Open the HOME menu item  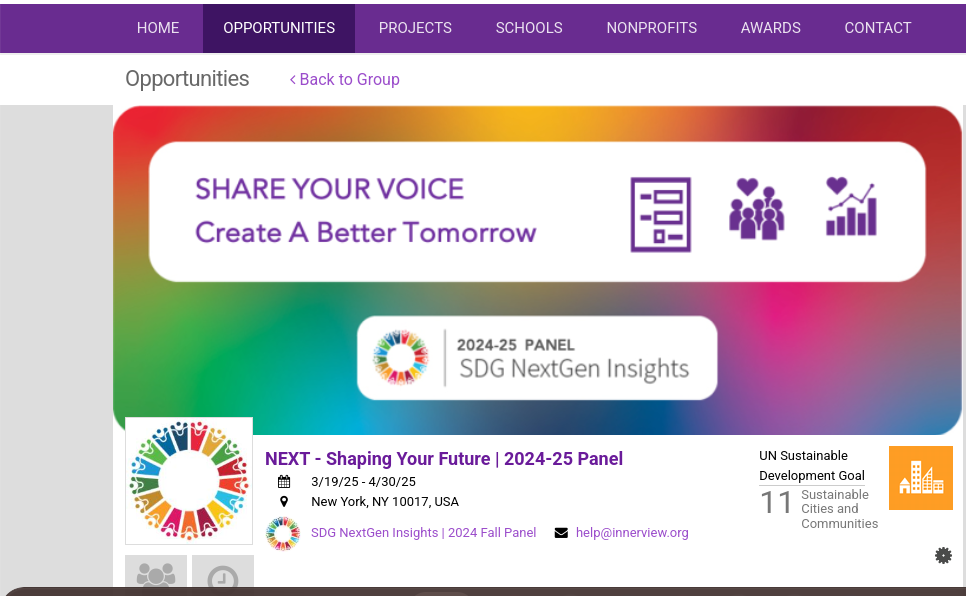(158, 28)
